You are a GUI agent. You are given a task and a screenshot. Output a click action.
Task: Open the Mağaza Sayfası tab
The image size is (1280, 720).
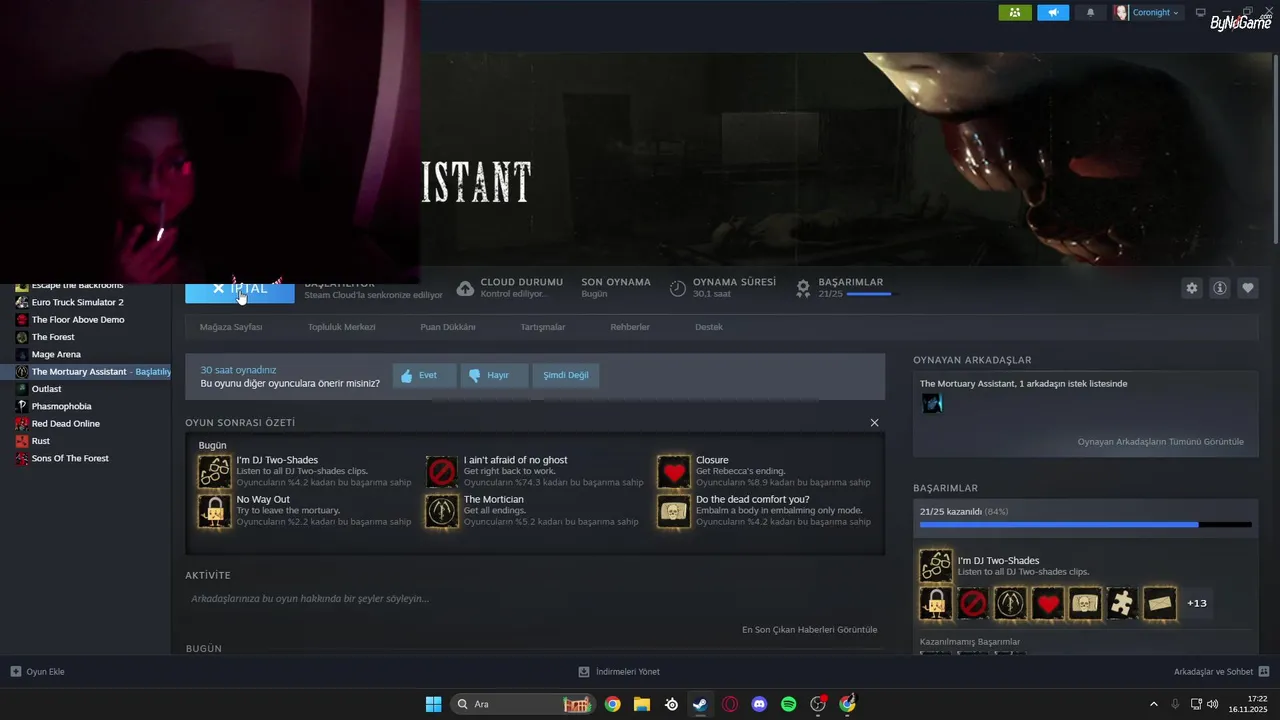pyautogui.click(x=231, y=327)
